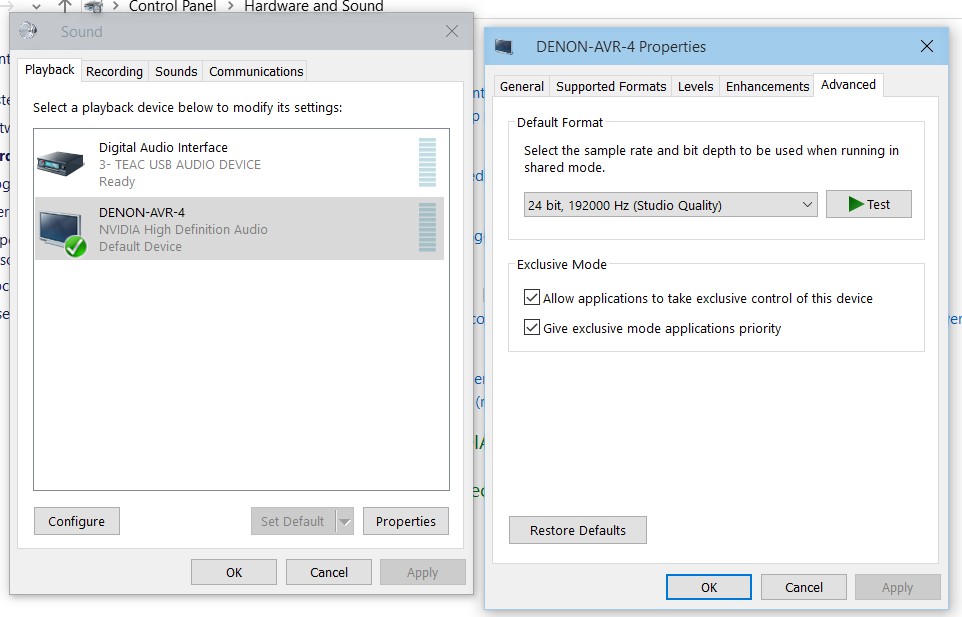Click the Control Panel icon in address bar
Image resolution: width=962 pixels, height=617 pixels.
(x=93, y=6)
